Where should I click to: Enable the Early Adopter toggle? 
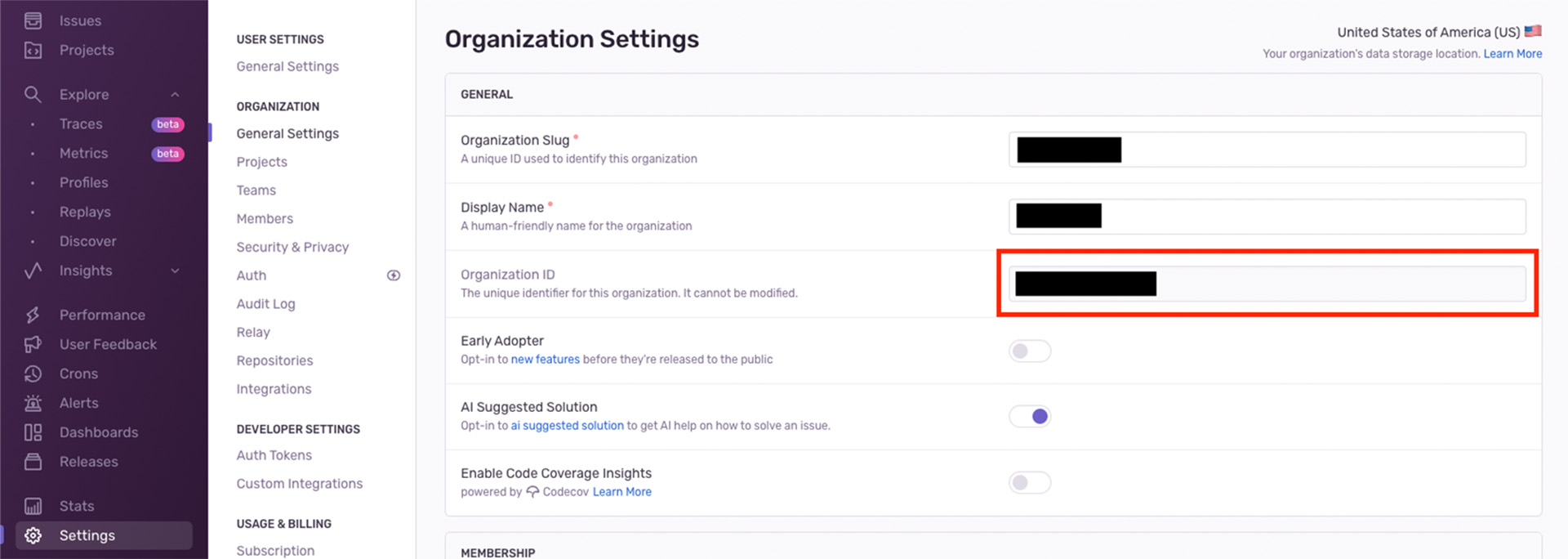[1029, 351]
